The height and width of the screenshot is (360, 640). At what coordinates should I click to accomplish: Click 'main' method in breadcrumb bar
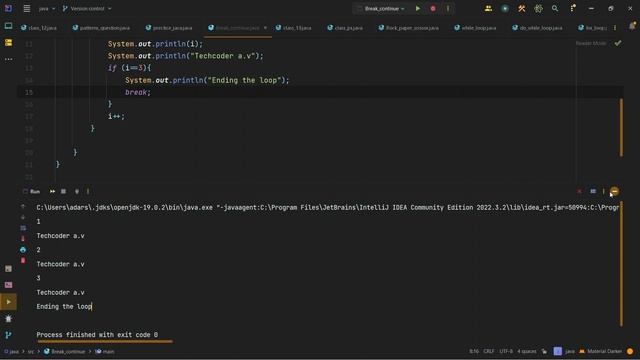point(105,351)
